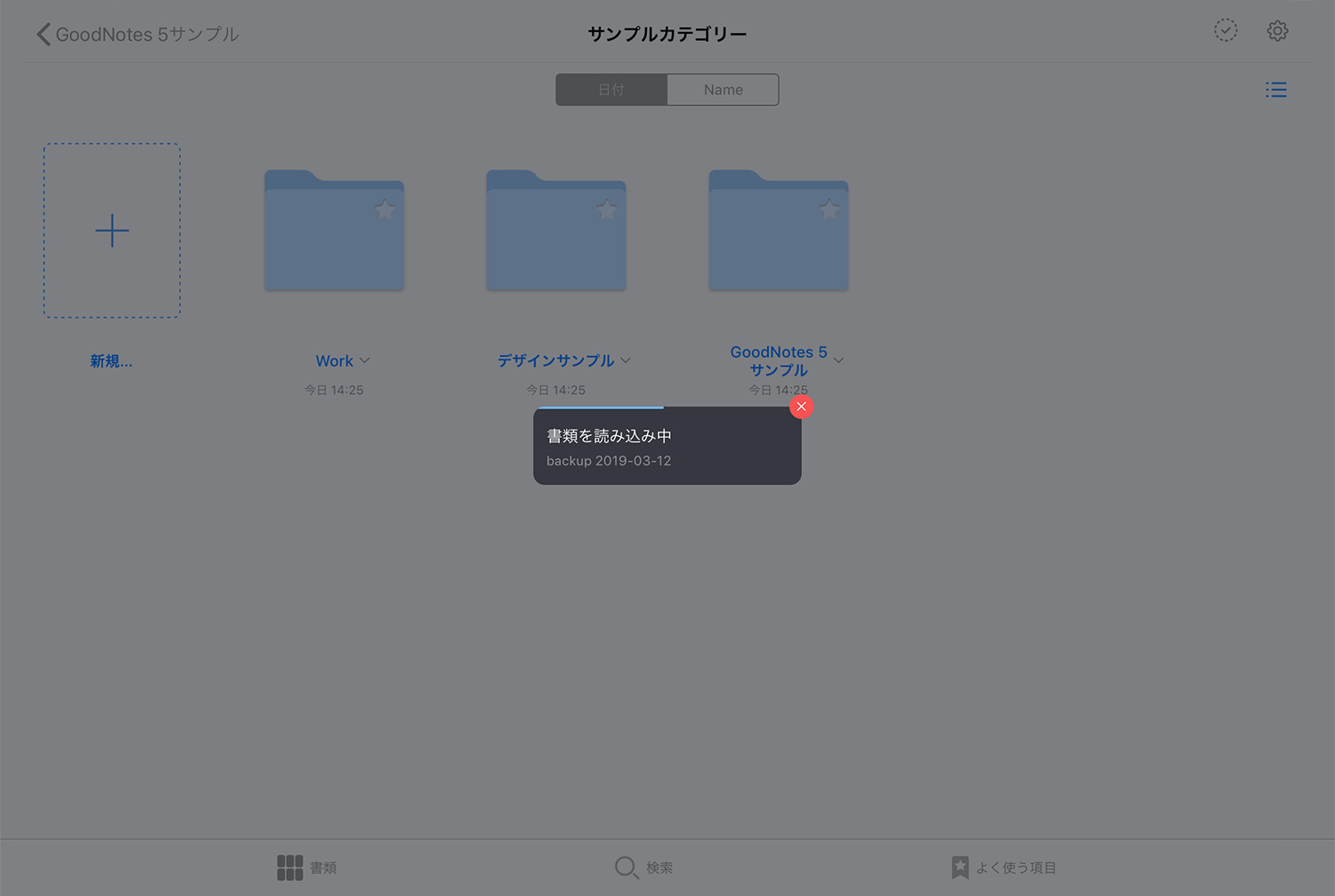
Task: Click the backup 2019-03-12 filename text
Action: point(609,461)
